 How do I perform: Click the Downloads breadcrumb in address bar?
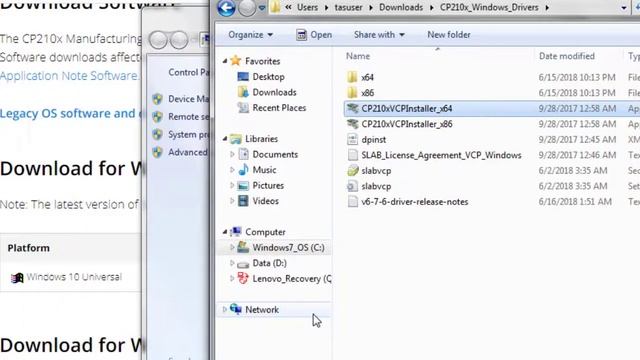(401, 7)
